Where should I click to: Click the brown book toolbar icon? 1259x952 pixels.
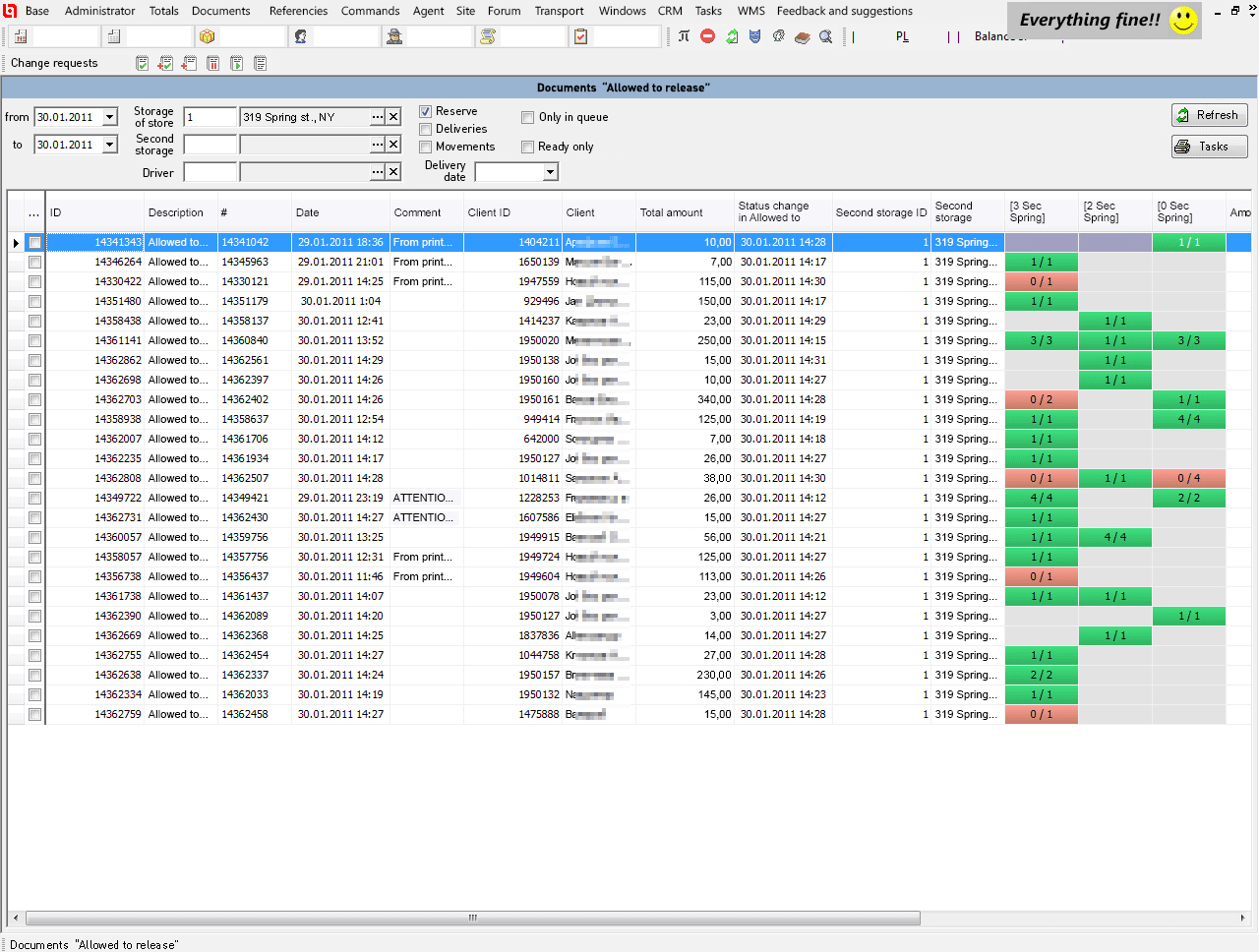click(803, 36)
